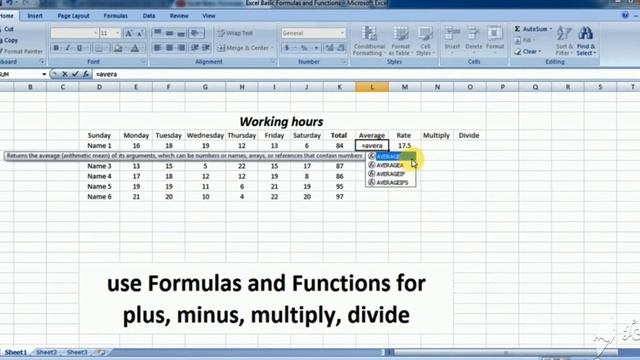Align text left in cell
Screen dimensions: 640x360
(158, 48)
